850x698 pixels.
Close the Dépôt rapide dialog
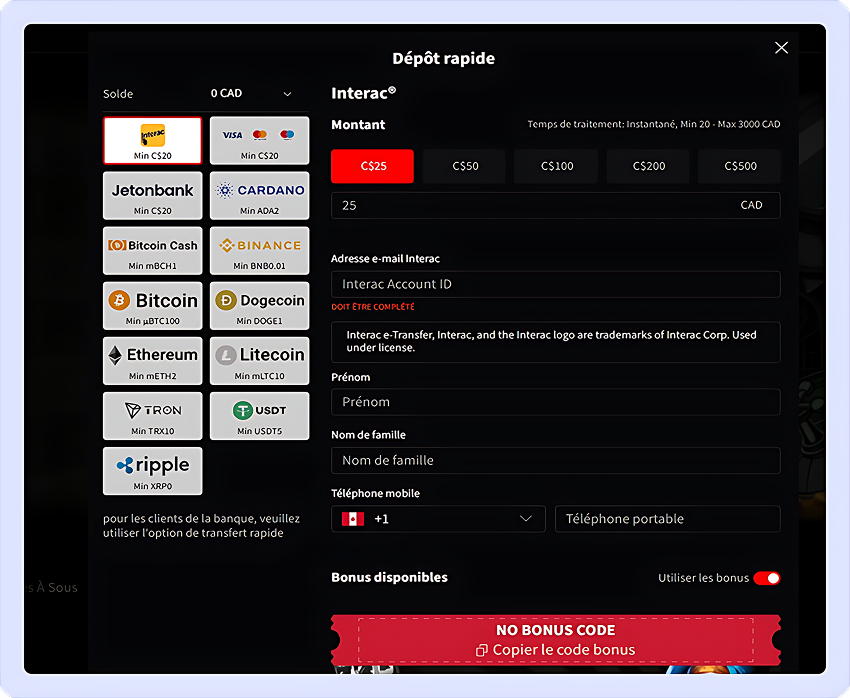(x=781, y=48)
